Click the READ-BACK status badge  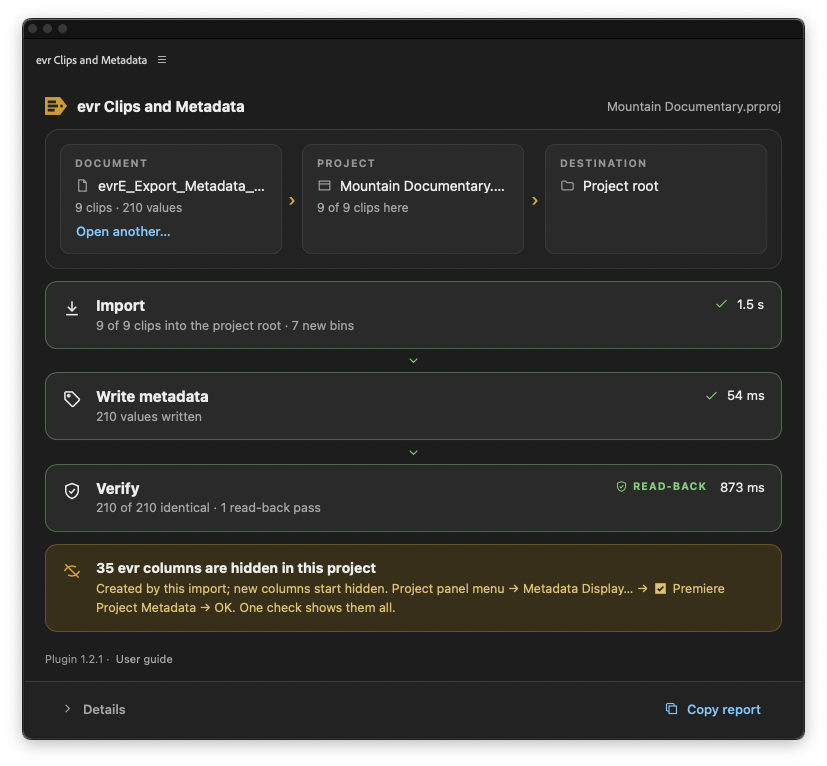click(x=661, y=486)
